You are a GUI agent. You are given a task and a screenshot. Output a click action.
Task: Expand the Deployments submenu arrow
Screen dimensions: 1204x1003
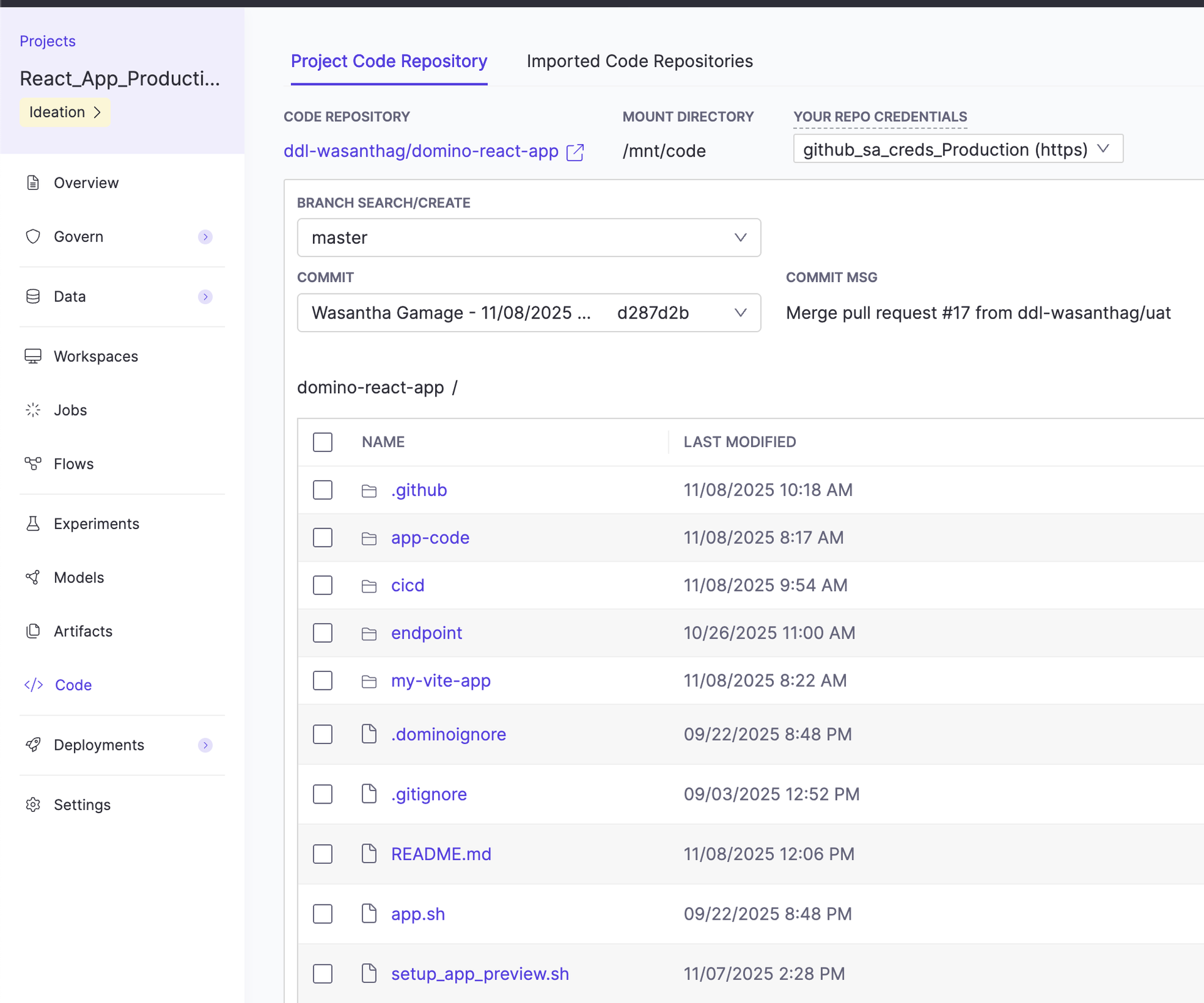[x=205, y=745]
